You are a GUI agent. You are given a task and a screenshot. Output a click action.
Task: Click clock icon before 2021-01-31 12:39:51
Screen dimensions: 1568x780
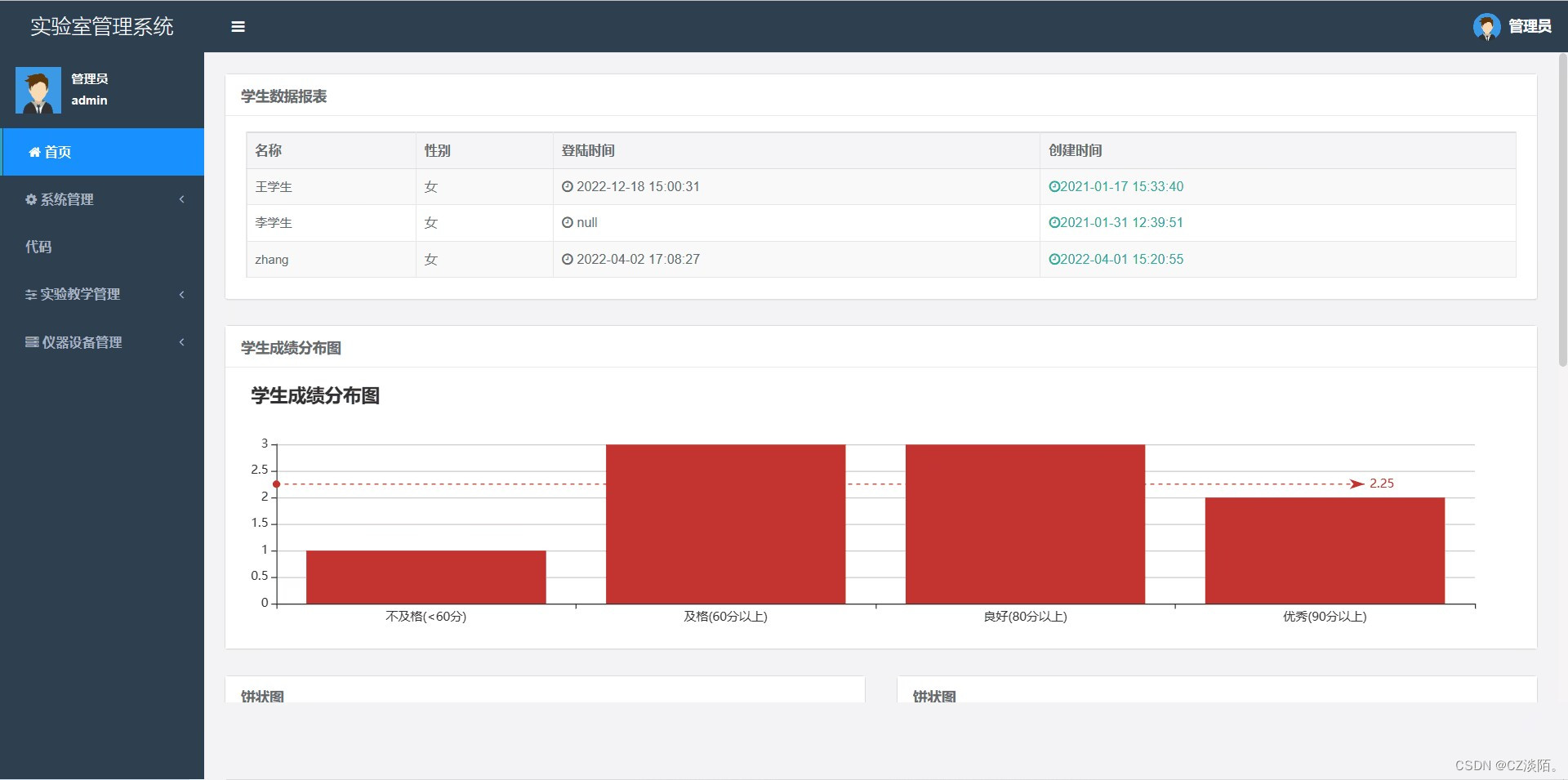click(x=1054, y=222)
